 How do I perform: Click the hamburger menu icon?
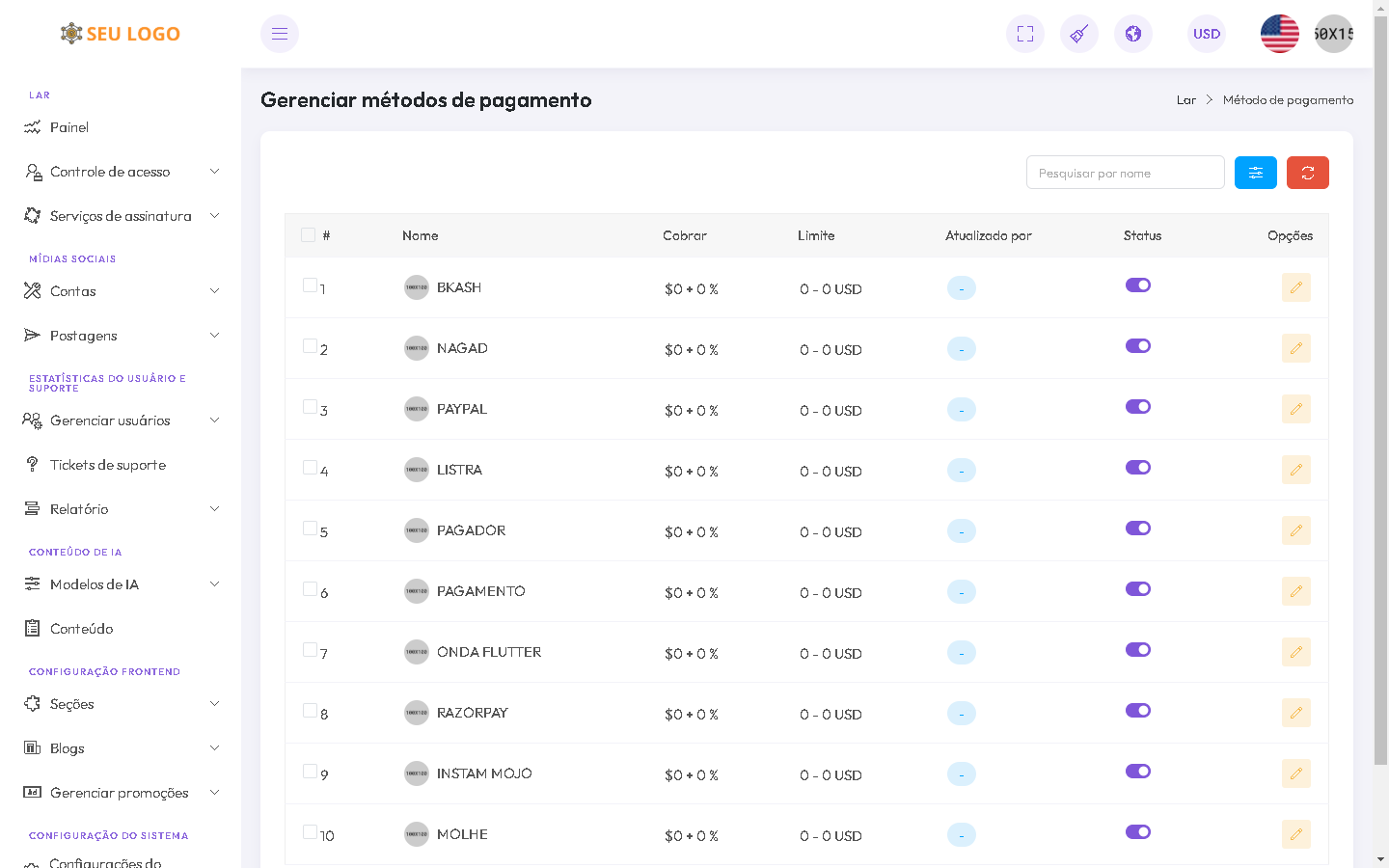coord(280,34)
